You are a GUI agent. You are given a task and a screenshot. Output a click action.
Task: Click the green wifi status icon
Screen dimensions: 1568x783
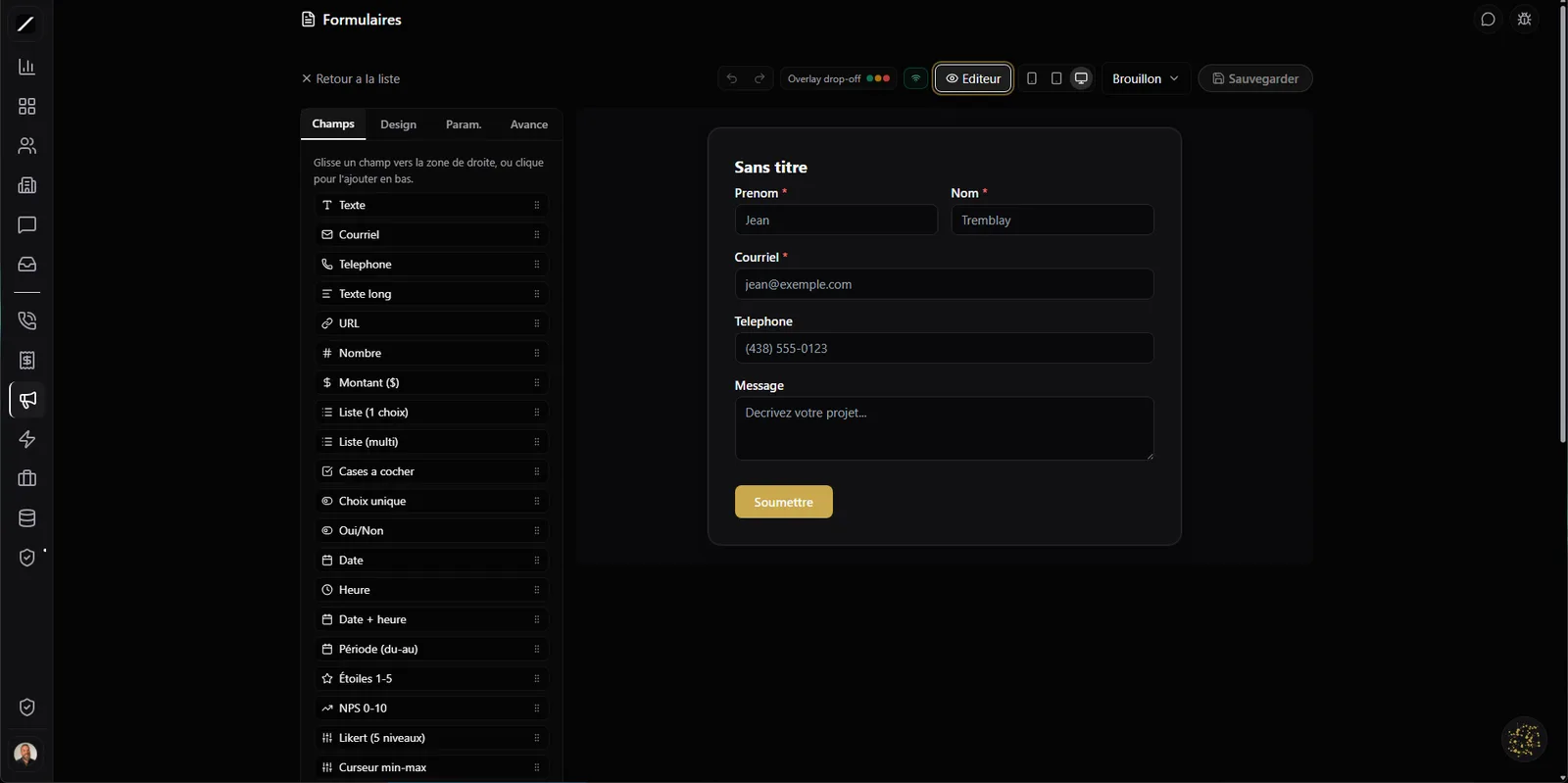tap(916, 78)
